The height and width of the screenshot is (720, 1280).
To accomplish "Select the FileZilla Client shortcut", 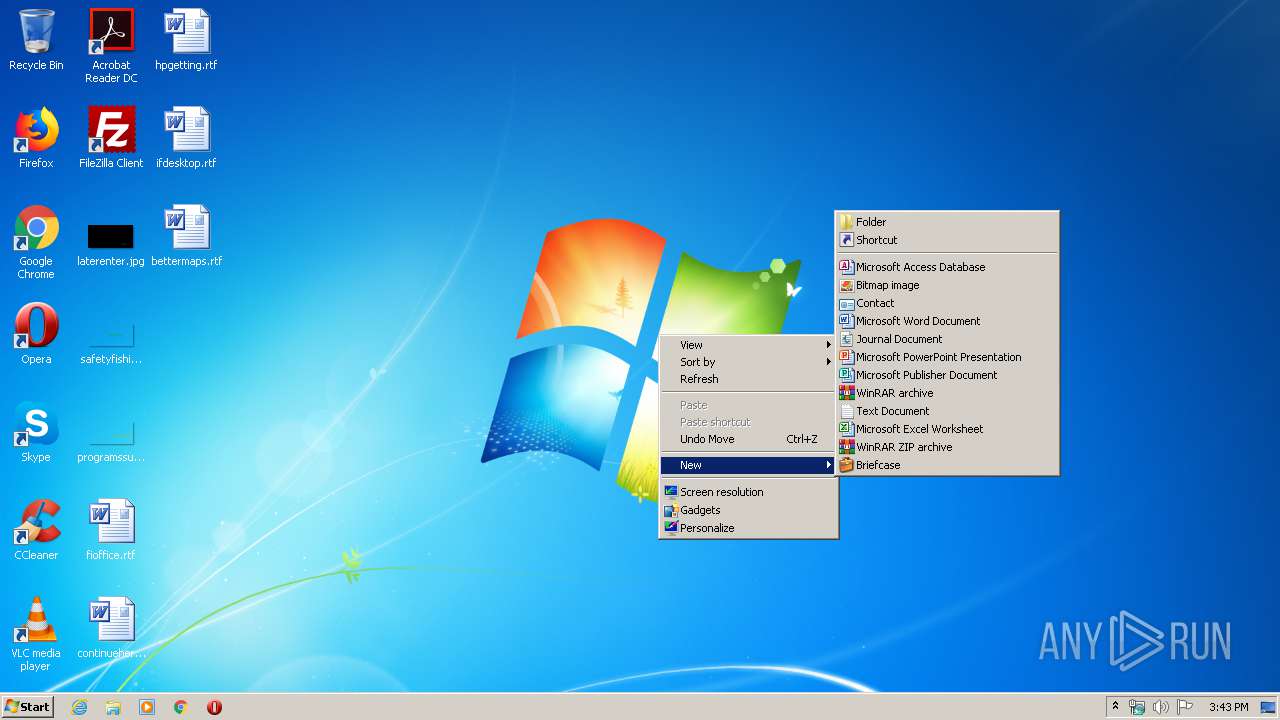I will tap(111, 138).
